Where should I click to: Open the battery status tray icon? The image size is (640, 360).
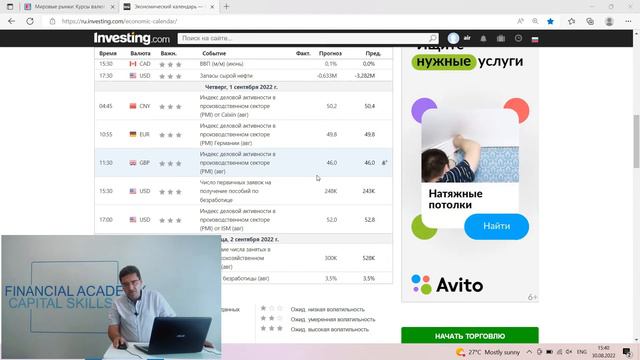549,352
